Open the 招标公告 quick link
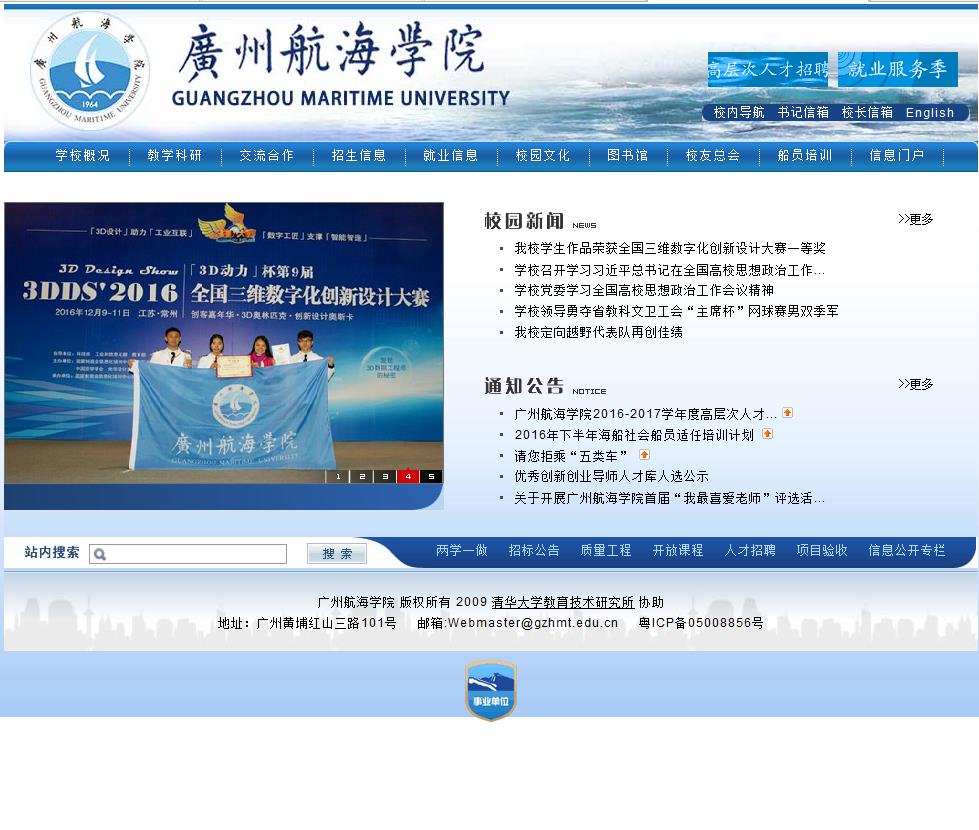This screenshot has width=979, height=830. pyautogui.click(x=534, y=550)
